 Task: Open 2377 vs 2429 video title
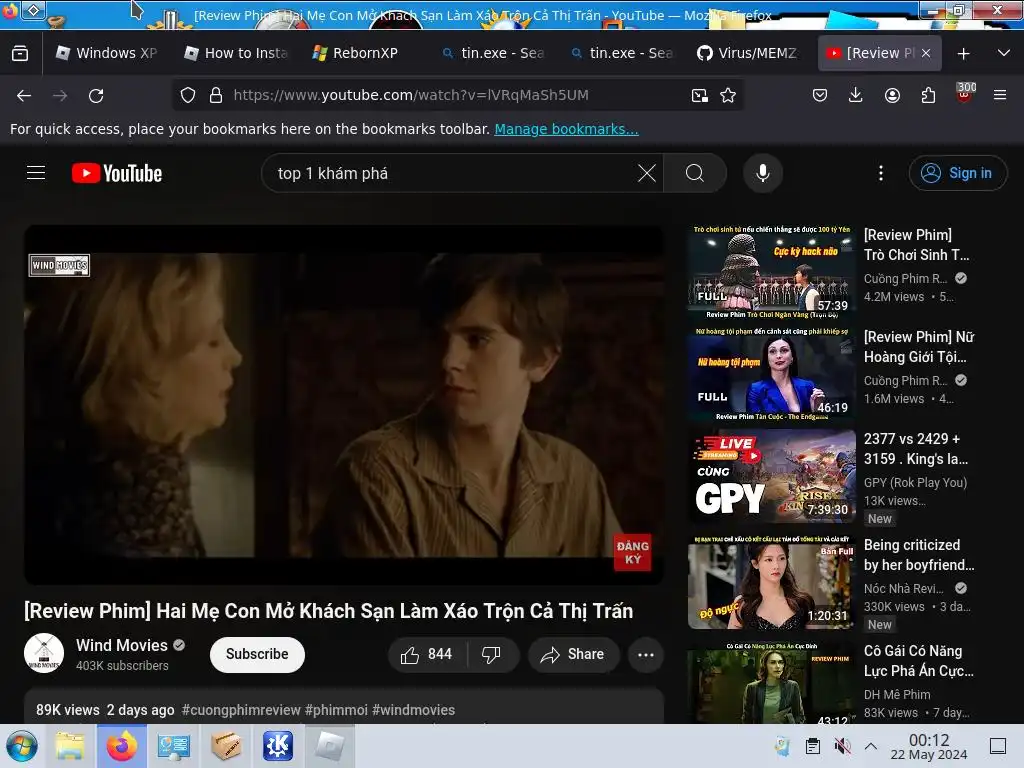tap(916, 449)
